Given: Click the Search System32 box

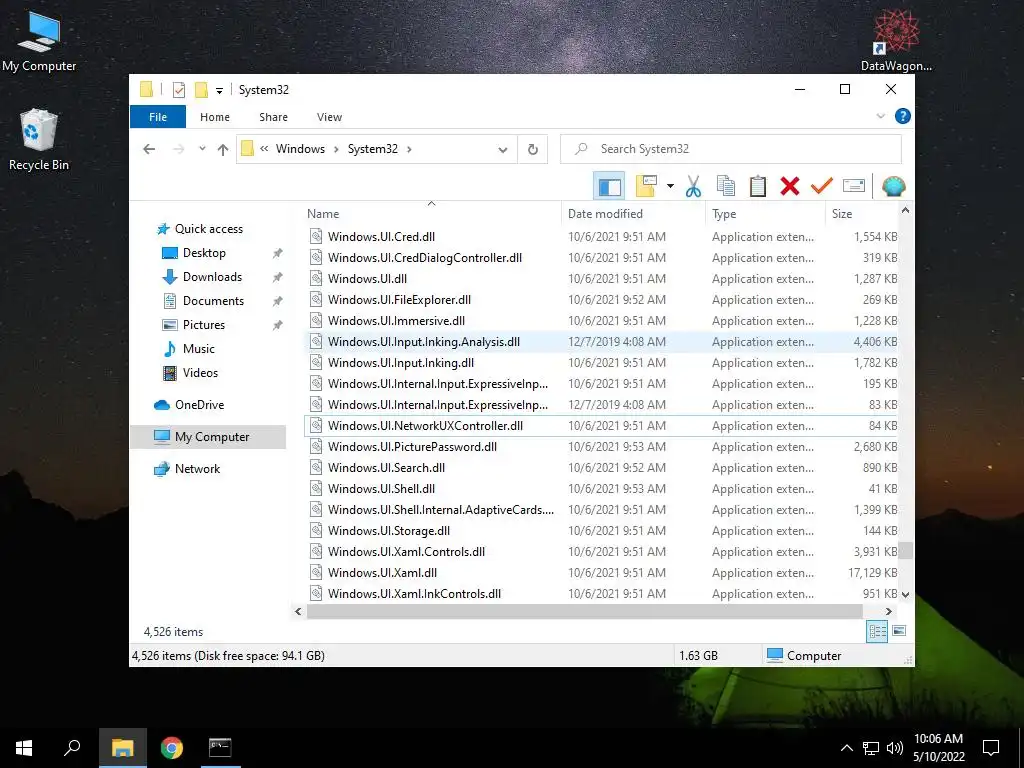Looking at the screenshot, I should pos(731,149).
